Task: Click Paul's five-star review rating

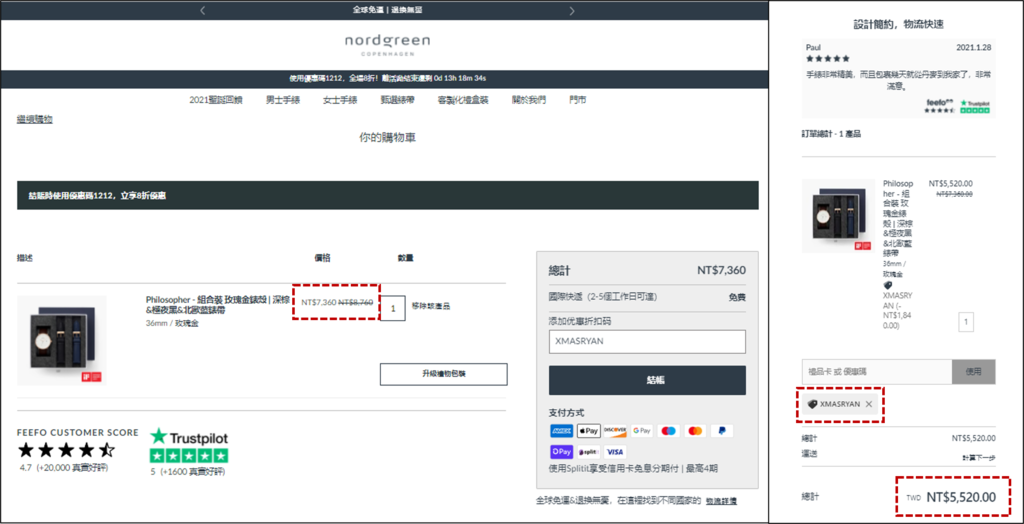Action: (827, 58)
